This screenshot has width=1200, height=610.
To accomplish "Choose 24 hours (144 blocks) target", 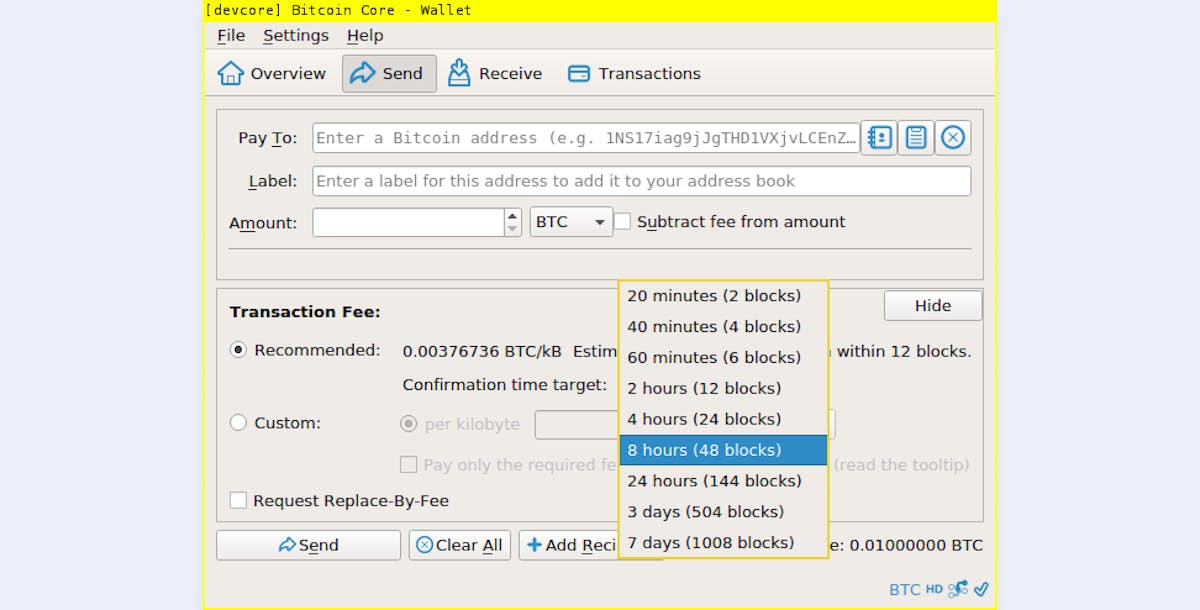I will [723, 481].
